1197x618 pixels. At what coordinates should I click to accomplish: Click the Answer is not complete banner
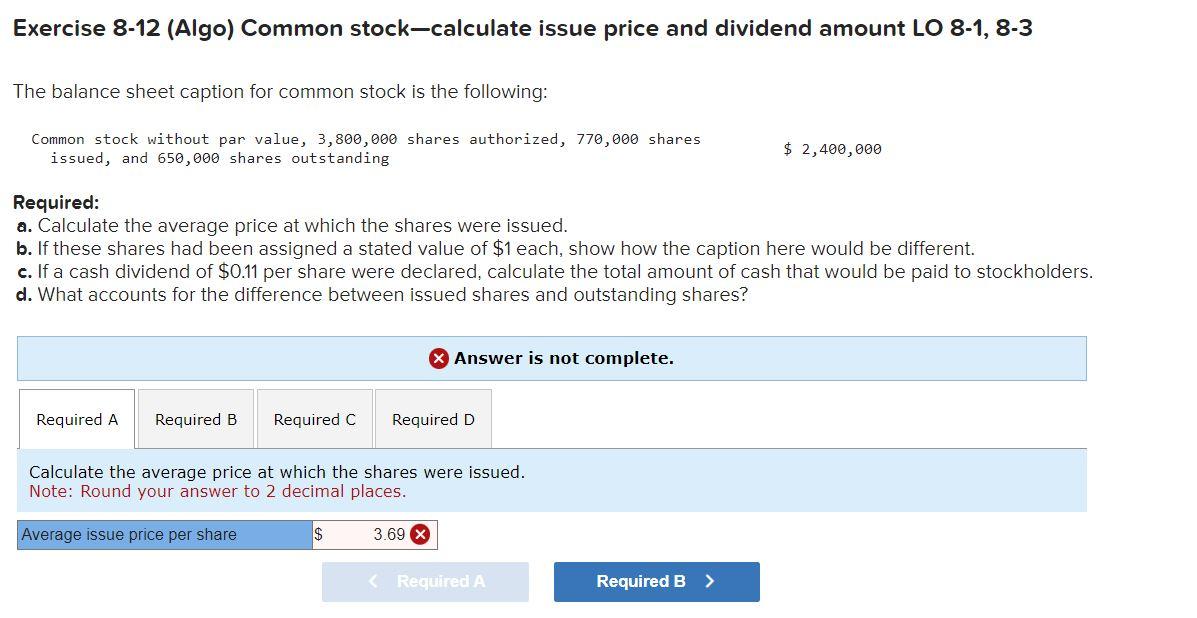tap(552, 357)
